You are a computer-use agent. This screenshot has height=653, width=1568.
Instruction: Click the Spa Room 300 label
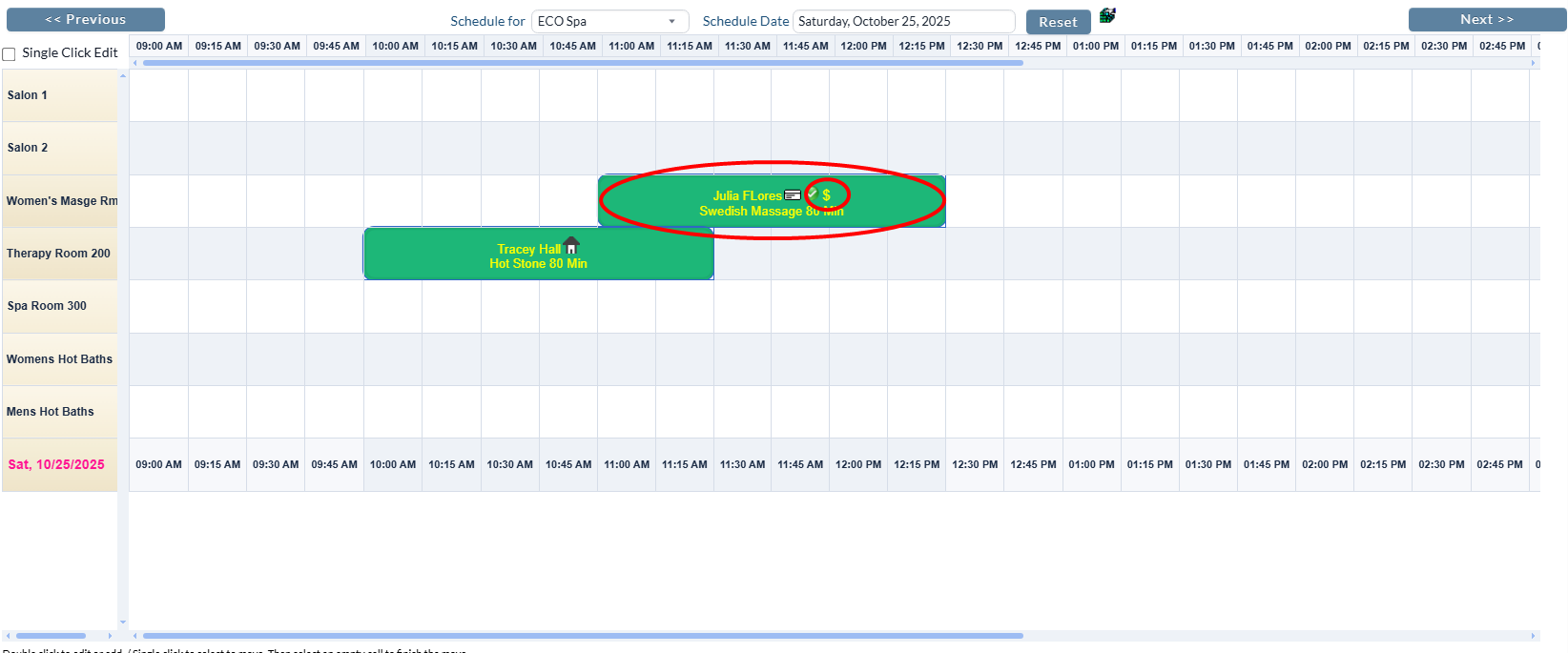click(x=60, y=306)
